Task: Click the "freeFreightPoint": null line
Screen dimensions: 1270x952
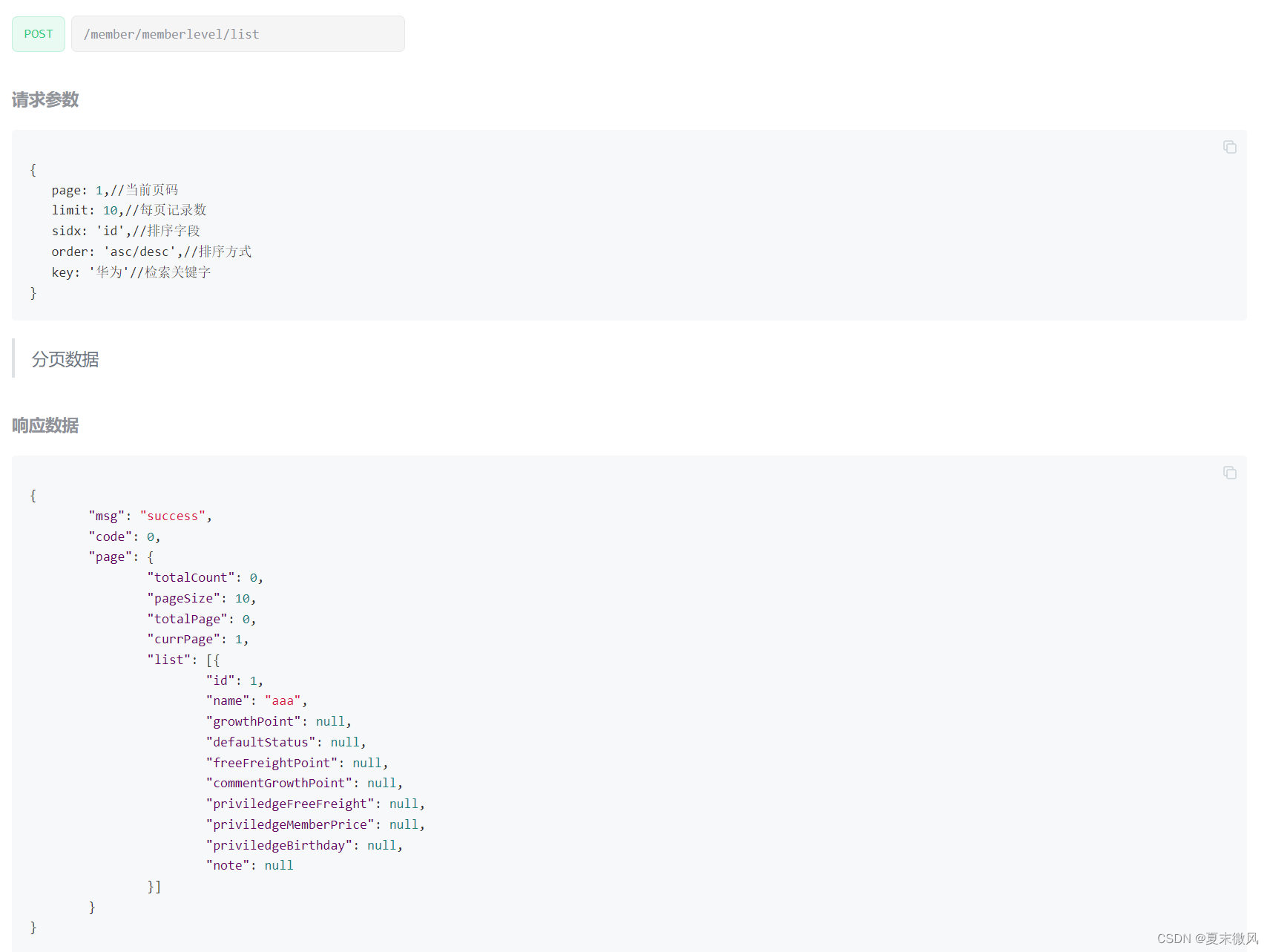Action: [x=297, y=763]
